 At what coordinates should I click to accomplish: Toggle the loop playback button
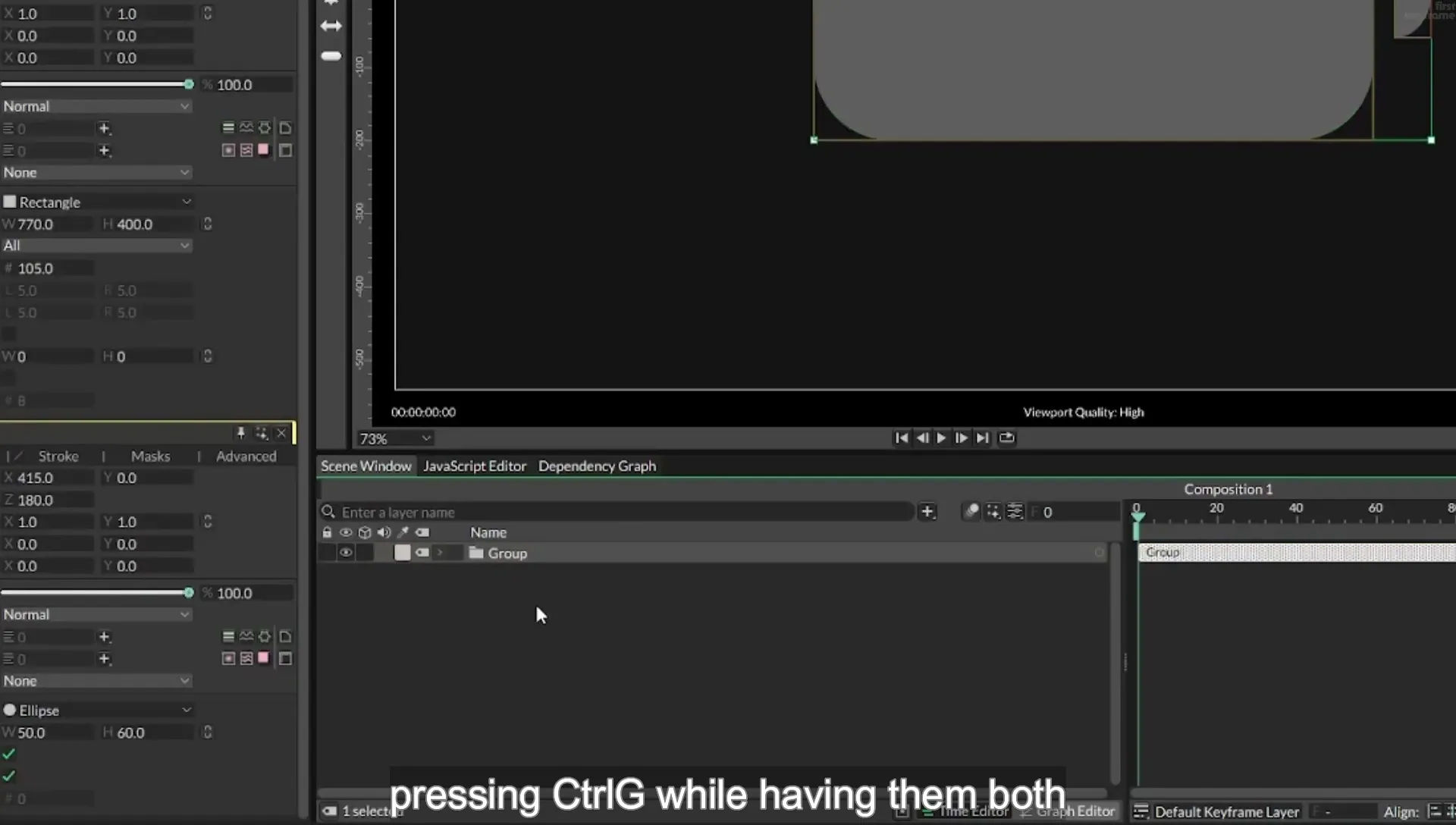coord(1006,438)
